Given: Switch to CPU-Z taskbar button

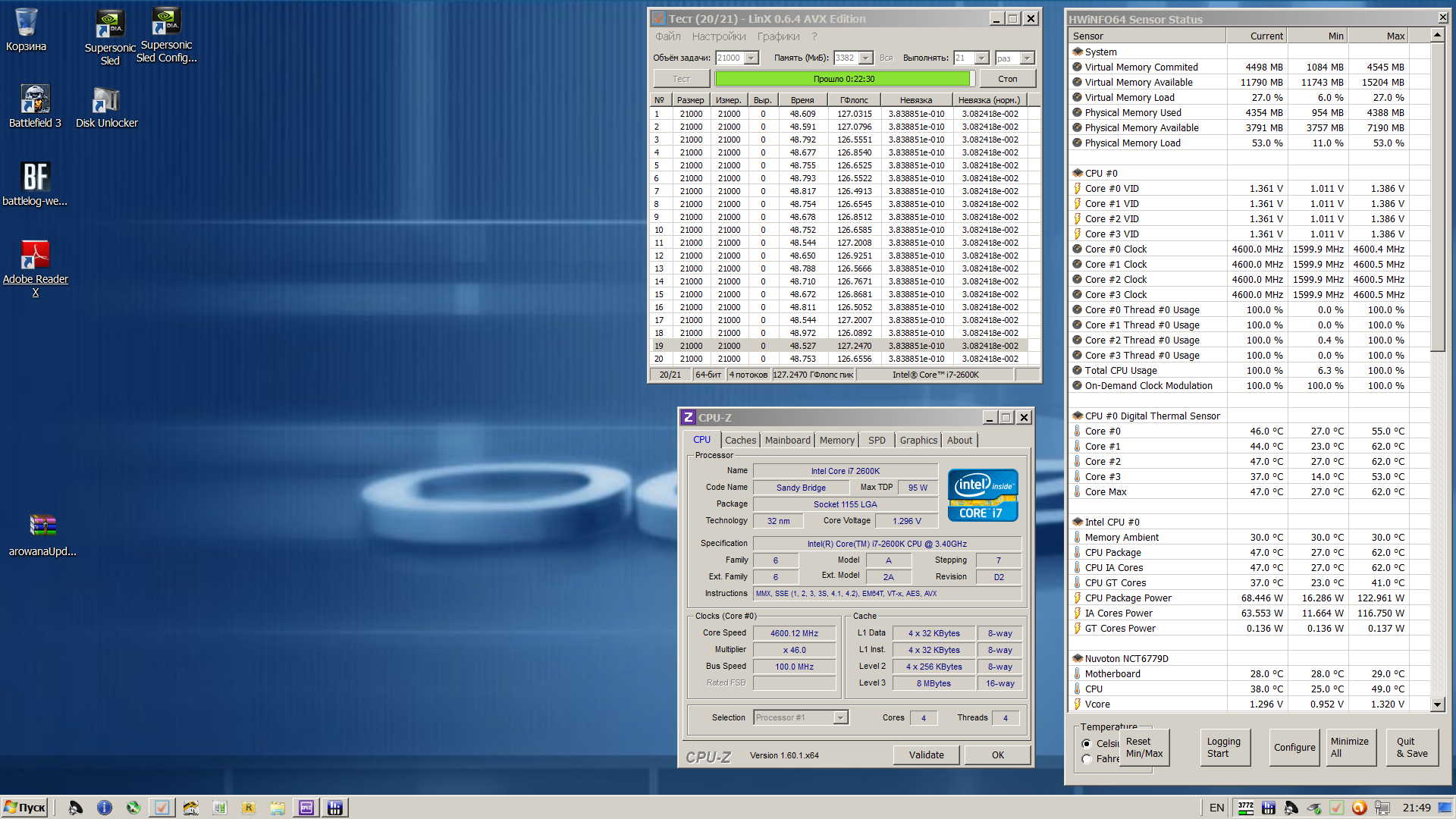Looking at the screenshot, I should (x=306, y=808).
